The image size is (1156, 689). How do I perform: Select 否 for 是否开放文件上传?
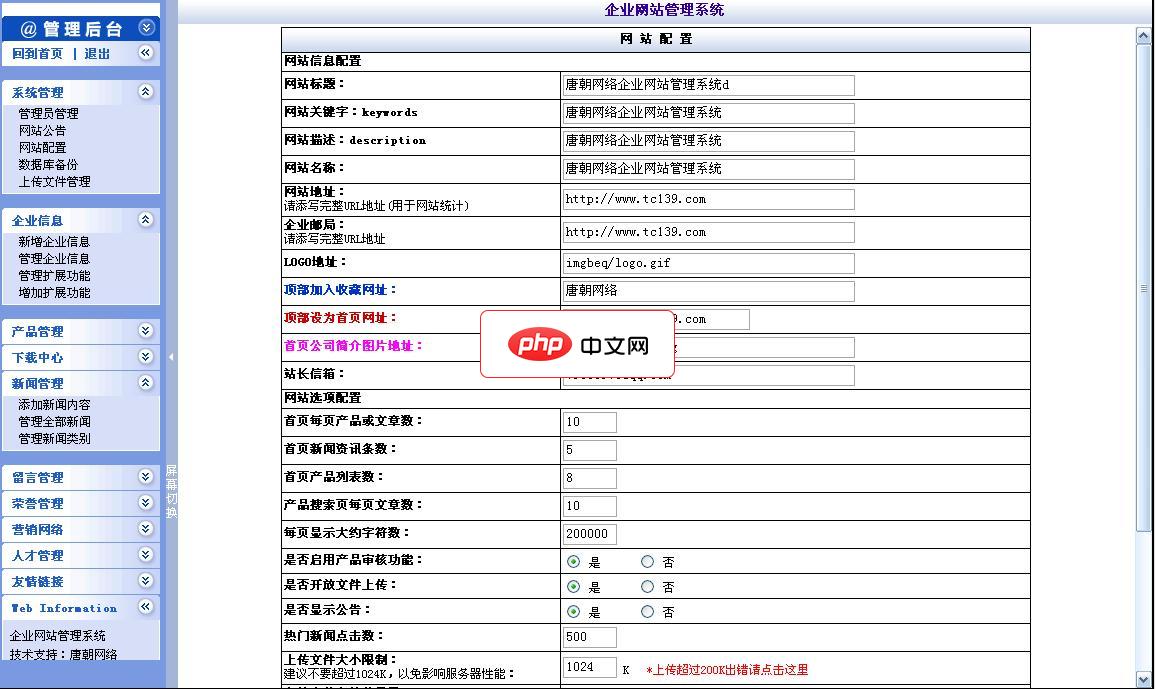pyautogui.click(x=647, y=587)
